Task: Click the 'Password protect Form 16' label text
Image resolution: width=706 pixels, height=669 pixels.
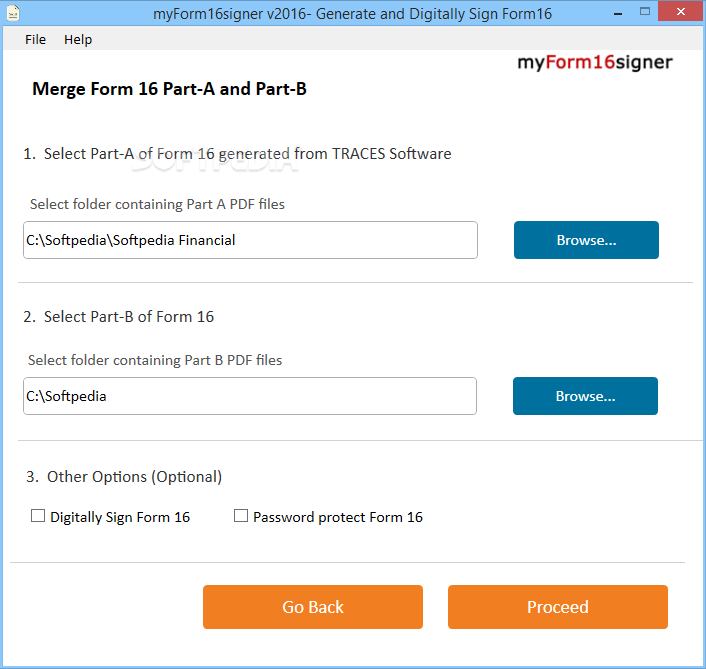Action: (338, 517)
